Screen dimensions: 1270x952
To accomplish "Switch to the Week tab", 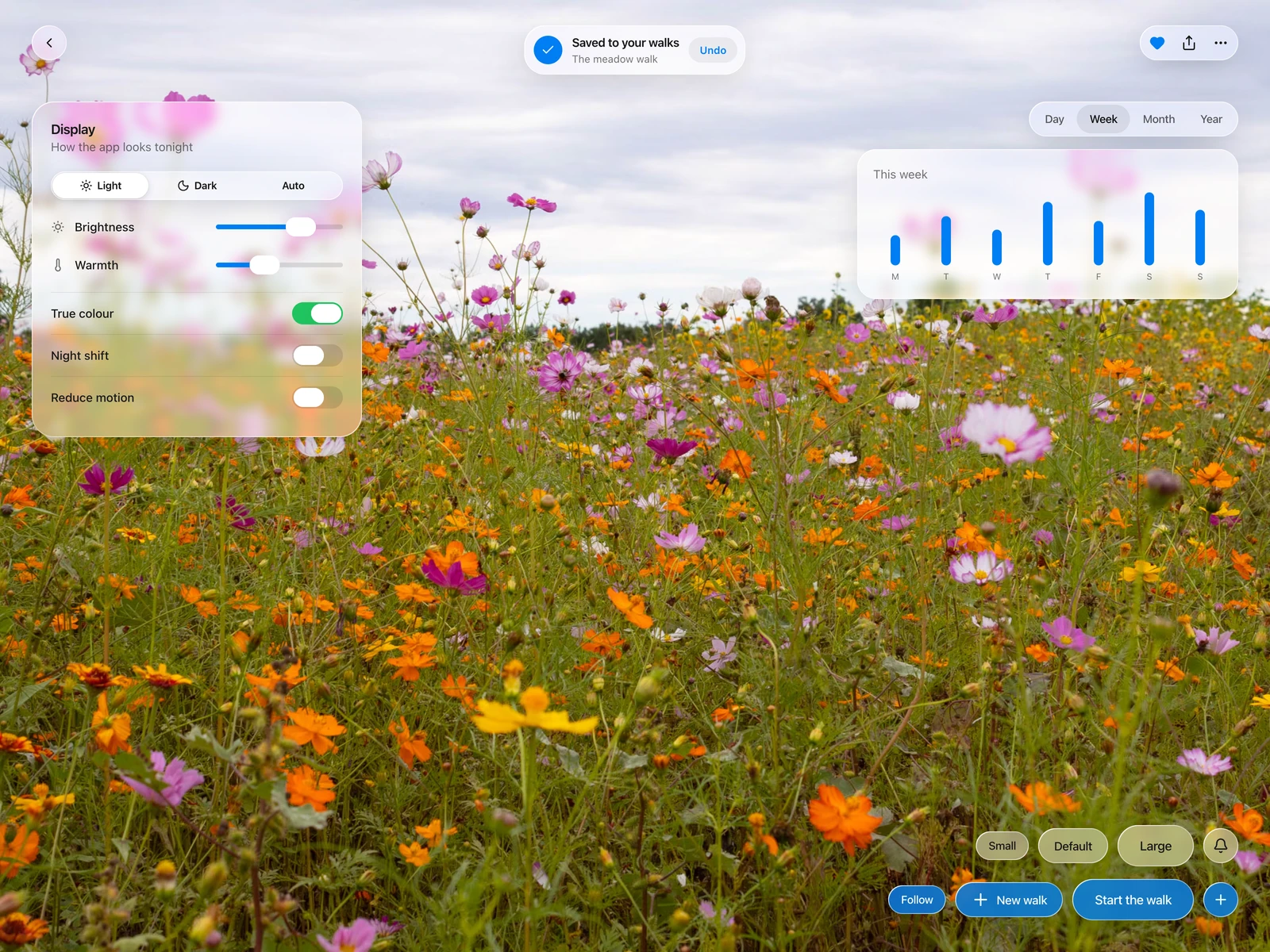I will [x=1103, y=119].
